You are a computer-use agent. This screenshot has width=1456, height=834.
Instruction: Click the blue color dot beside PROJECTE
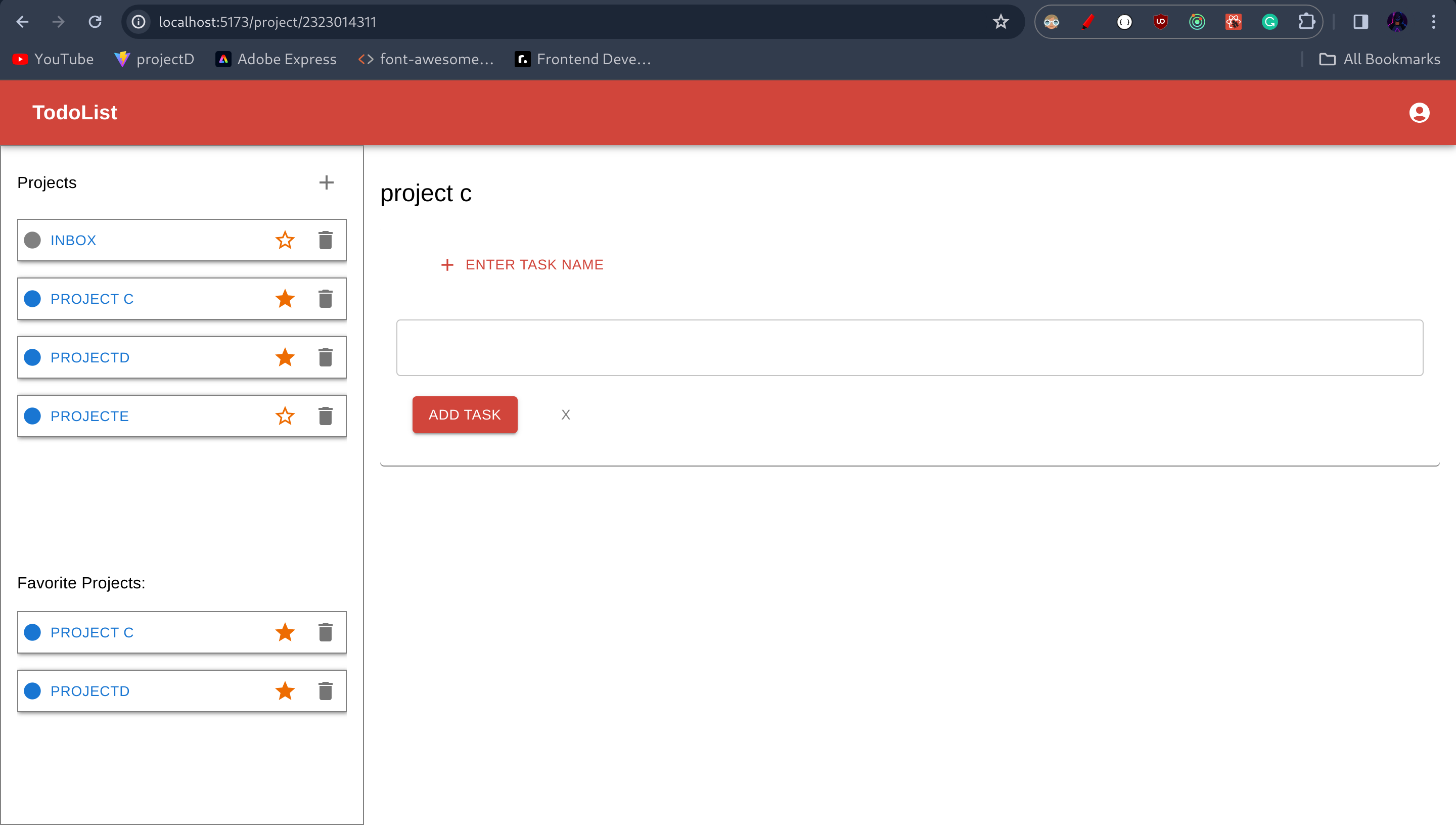(x=33, y=416)
